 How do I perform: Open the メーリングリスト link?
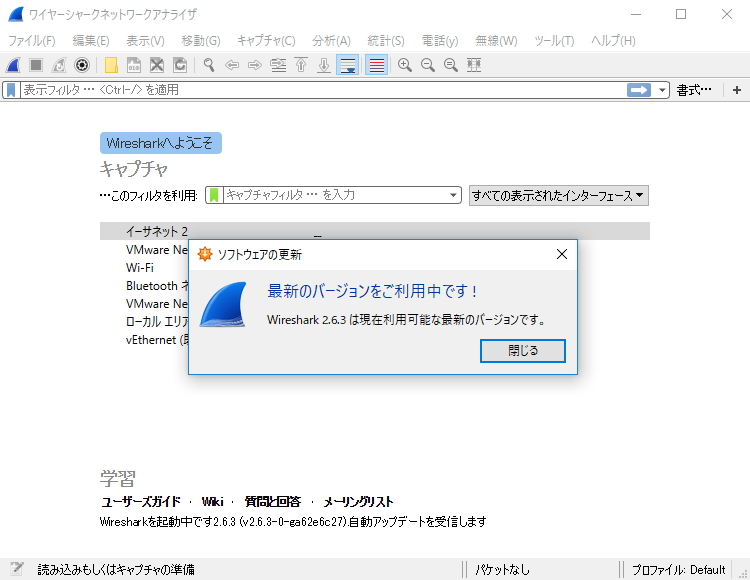coord(358,502)
